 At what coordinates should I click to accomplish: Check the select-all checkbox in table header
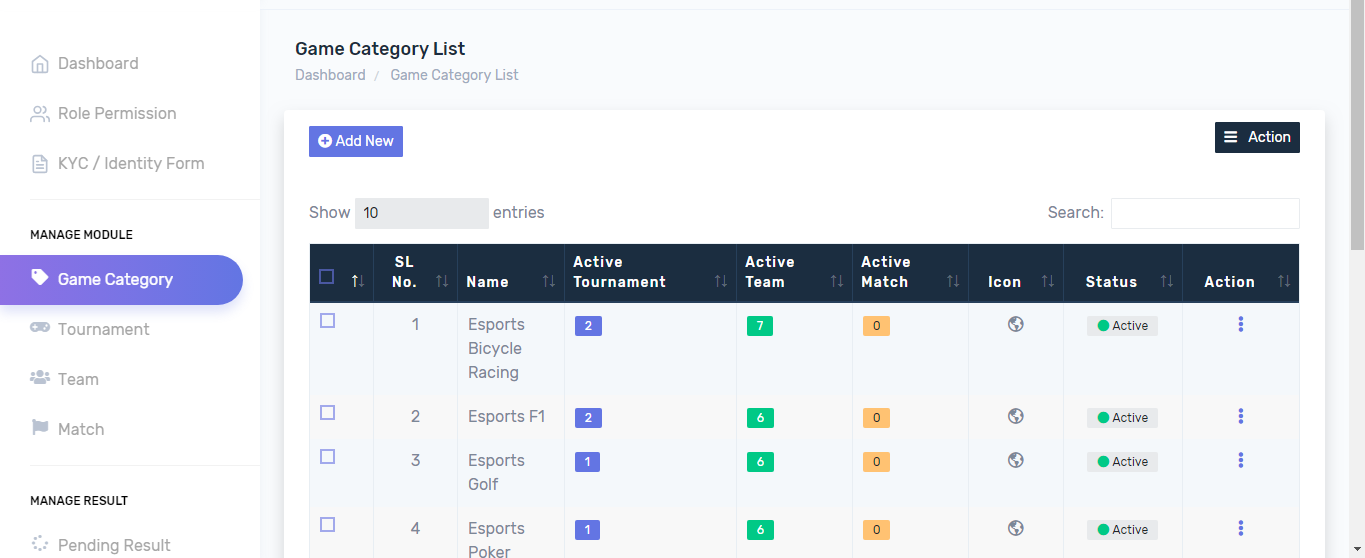(x=326, y=277)
